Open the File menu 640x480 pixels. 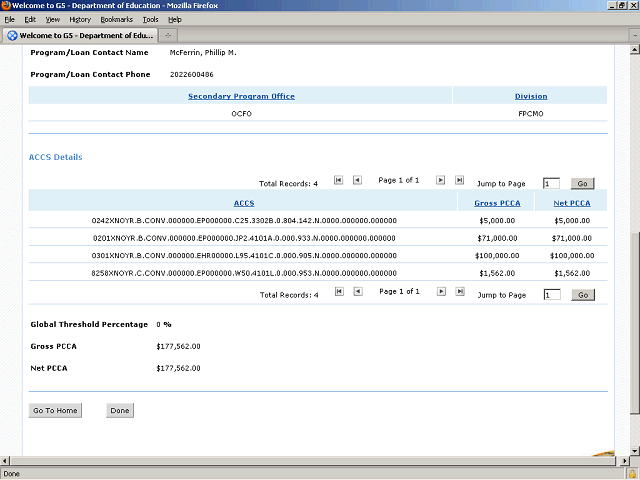9,19
